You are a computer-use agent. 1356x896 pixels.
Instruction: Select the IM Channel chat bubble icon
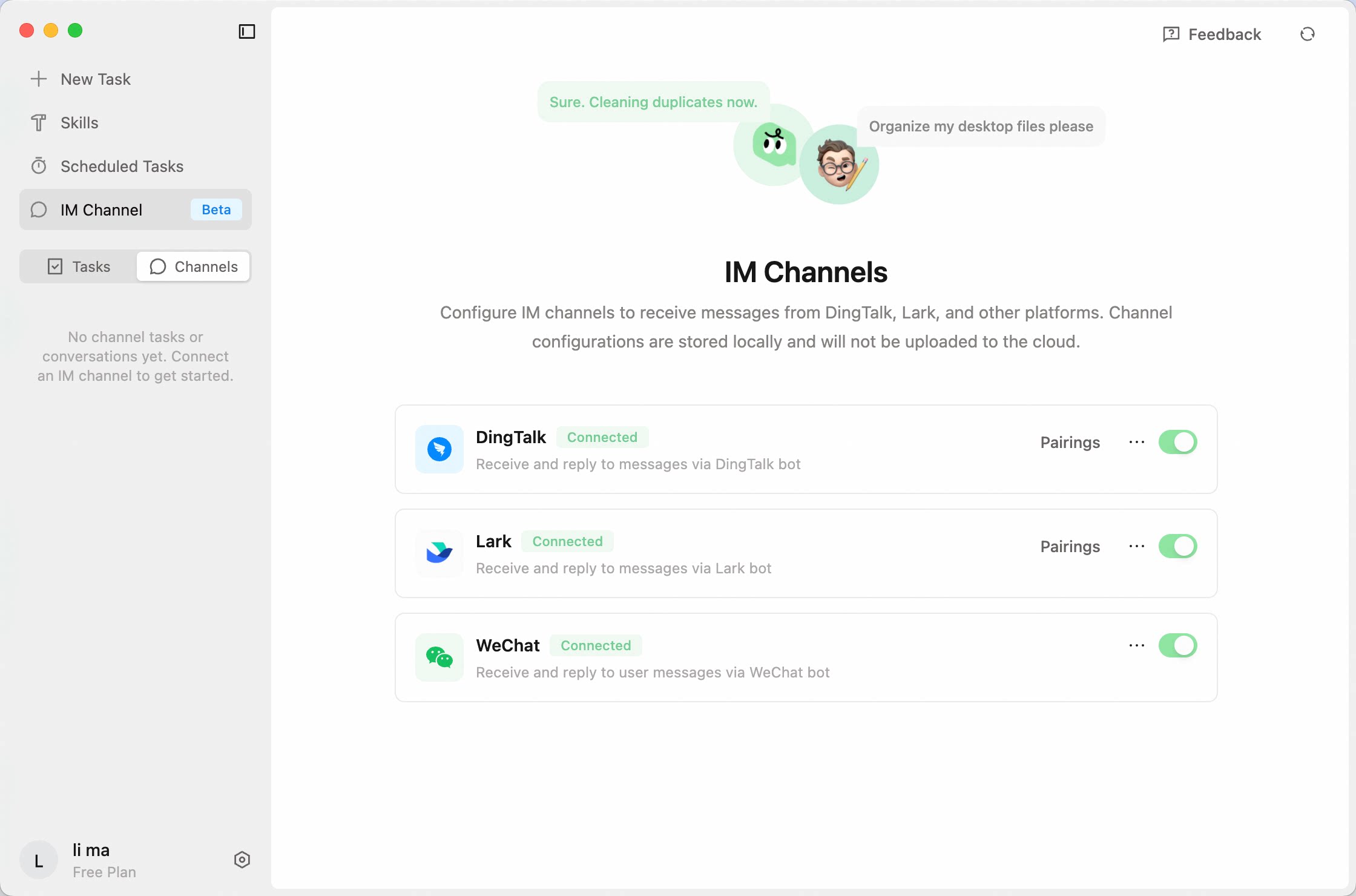pos(38,209)
